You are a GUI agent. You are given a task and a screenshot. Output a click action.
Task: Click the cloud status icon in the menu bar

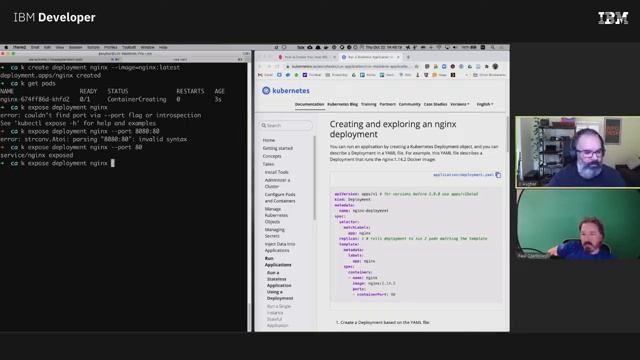point(310,47)
